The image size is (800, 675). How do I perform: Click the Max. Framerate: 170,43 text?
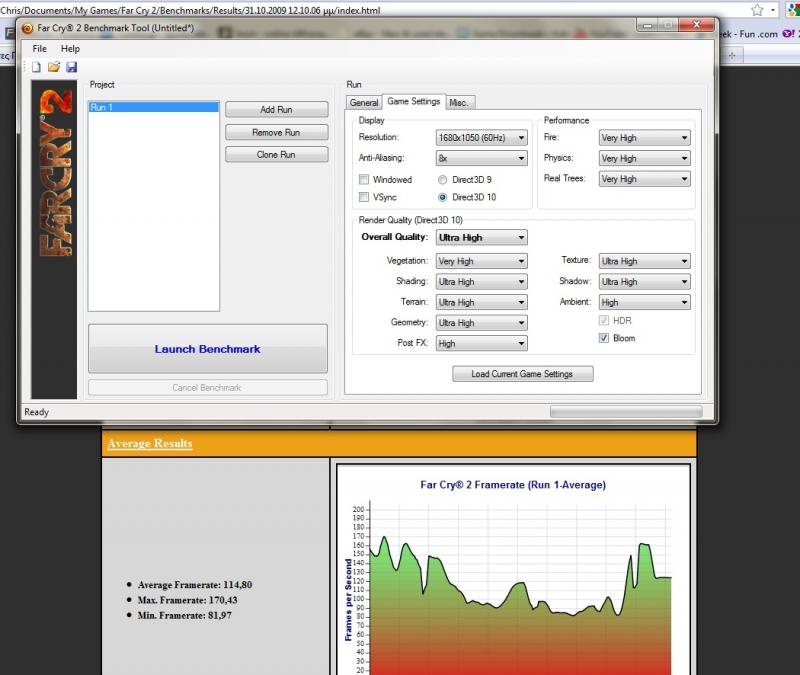(x=187, y=600)
